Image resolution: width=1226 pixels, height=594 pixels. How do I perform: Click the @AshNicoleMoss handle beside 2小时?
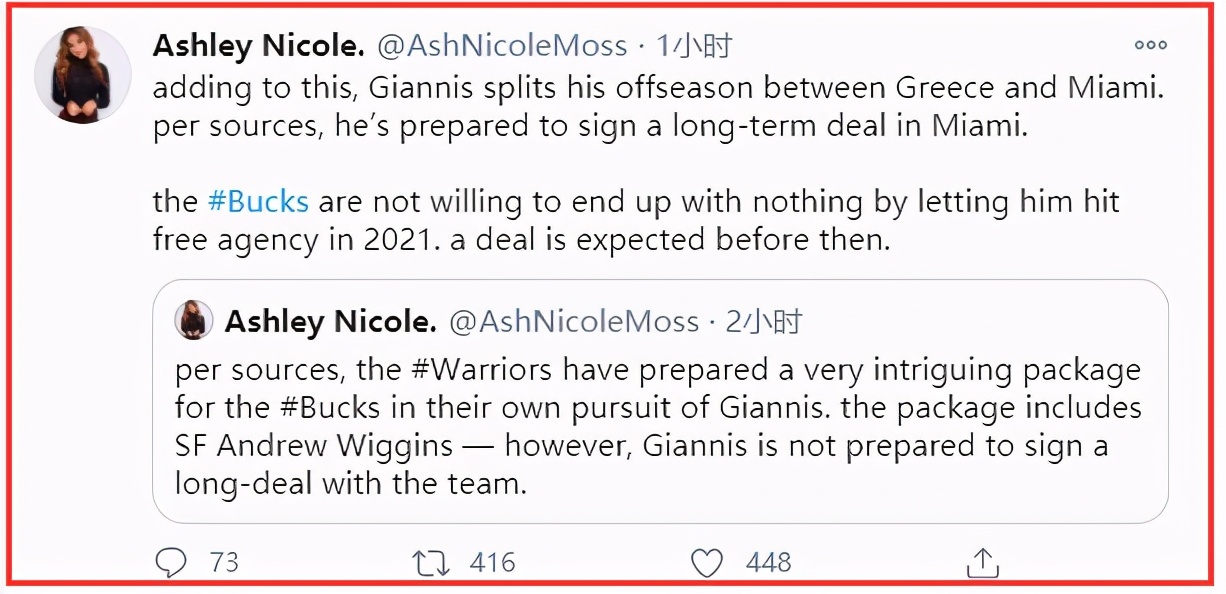[x=573, y=321]
